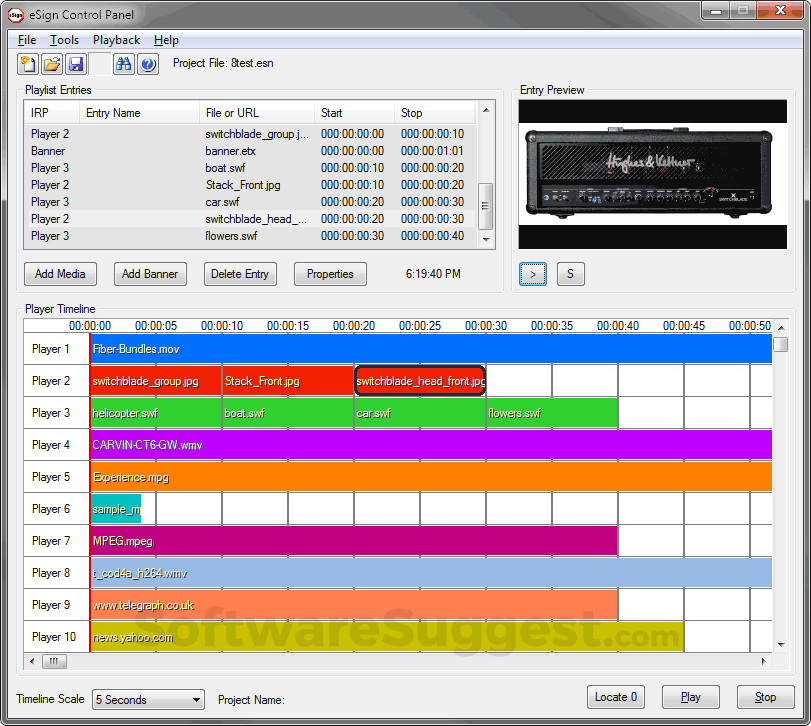Screen dimensions: 811x726
Task: Click the binoculars find icon
Action: pyautogui.click(x=124, y=64)
